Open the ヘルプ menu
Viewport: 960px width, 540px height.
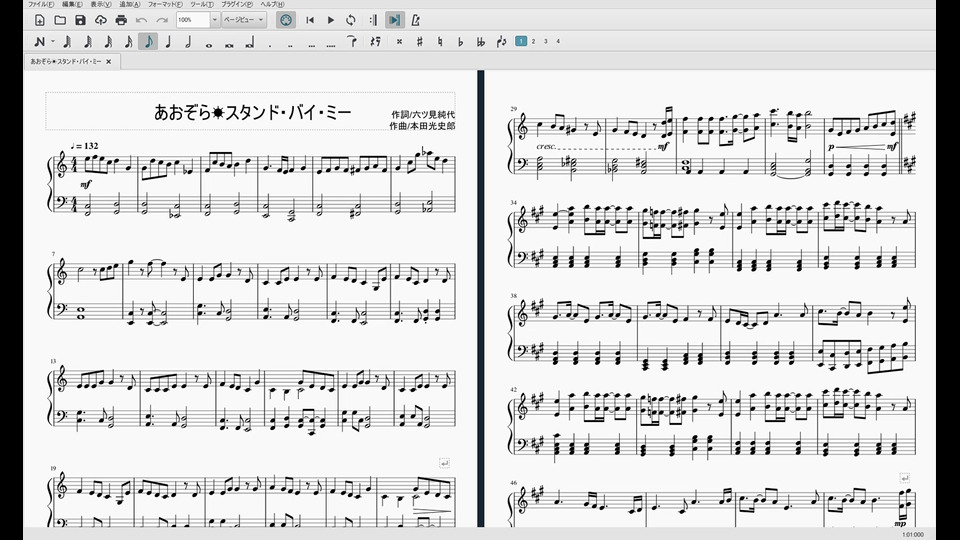[x=272, y=4]
